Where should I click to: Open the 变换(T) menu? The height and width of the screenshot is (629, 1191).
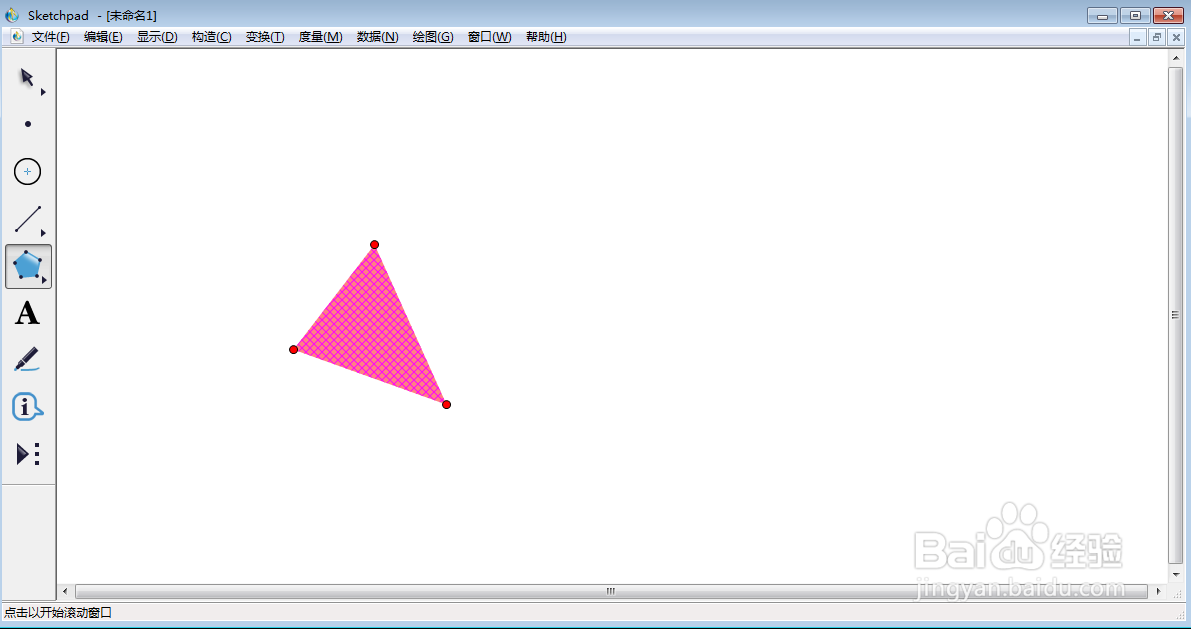264,36
